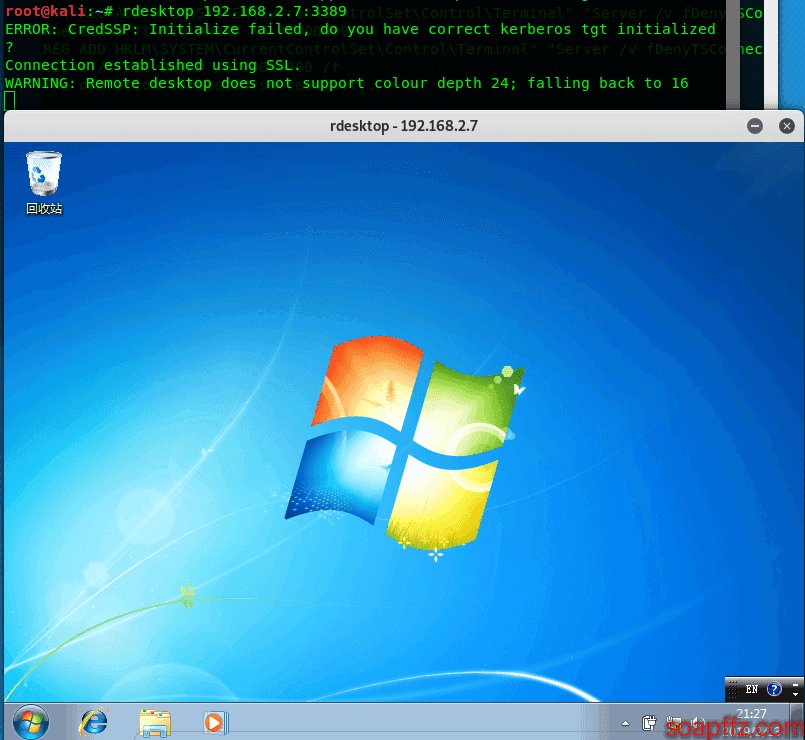This screenshot has height=740, width=805.
Task: Click the EN input language indicator
Action: 752,689
